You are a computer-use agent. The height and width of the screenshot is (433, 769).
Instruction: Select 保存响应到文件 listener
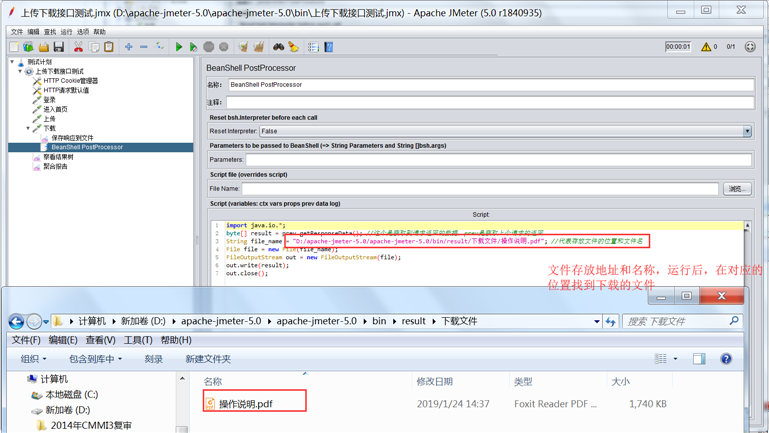pyautogui.click(x=72, y=138)
